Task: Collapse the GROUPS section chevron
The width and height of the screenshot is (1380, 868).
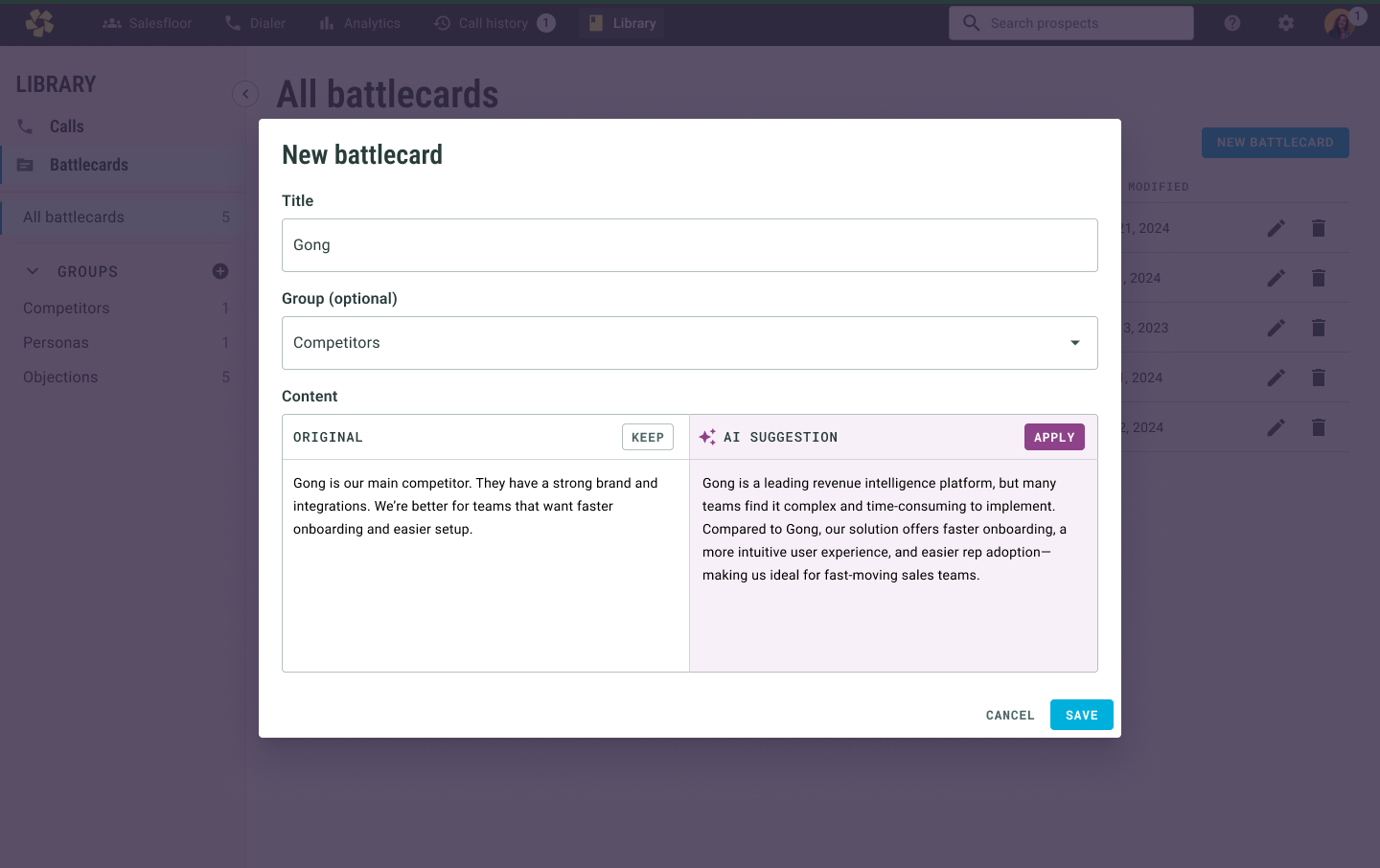Action: pos(33,271)
